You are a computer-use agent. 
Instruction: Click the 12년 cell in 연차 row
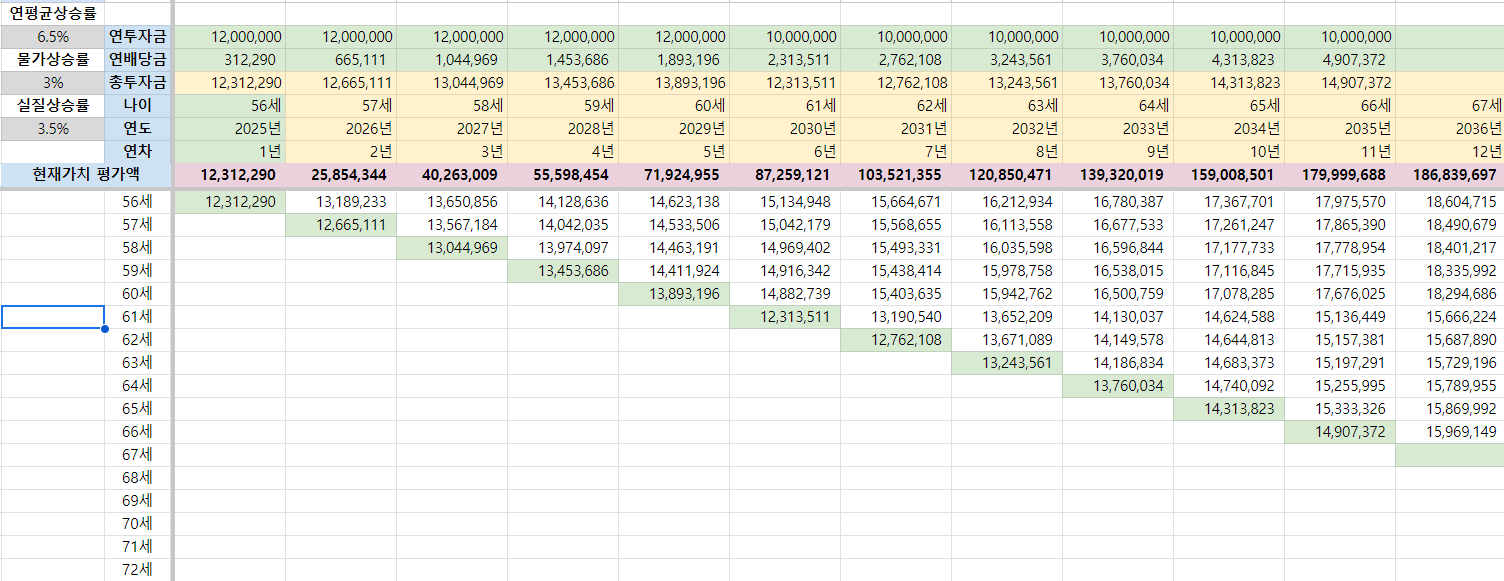[1448, 151]
